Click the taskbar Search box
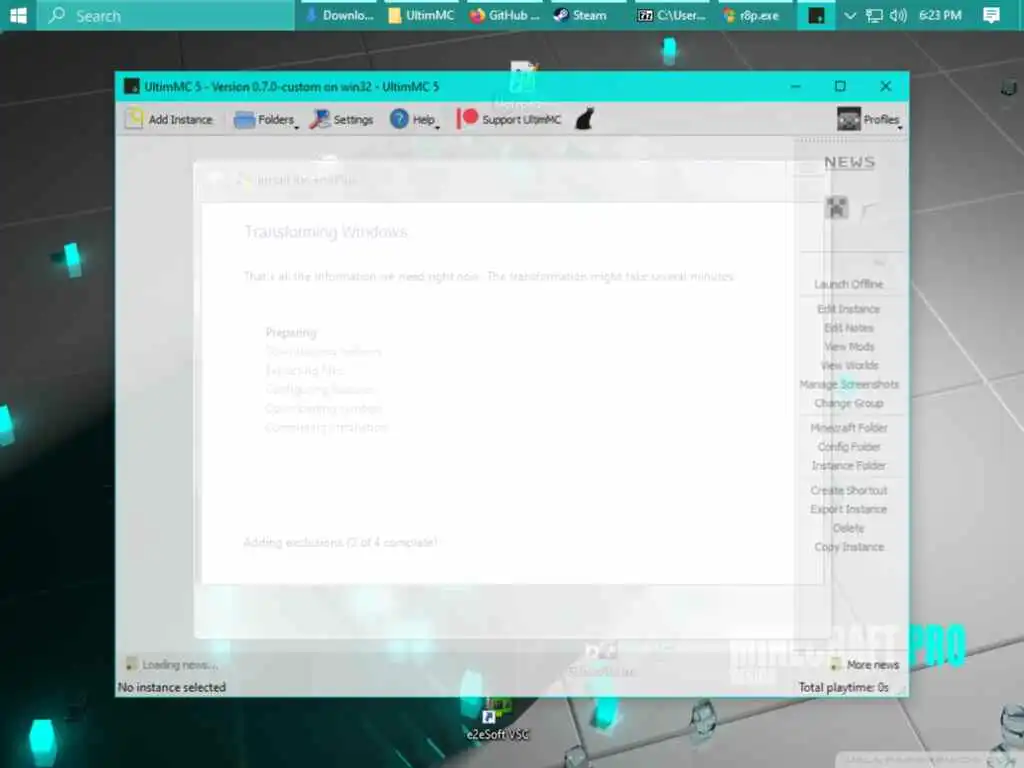This screenshot has width=1024, height=768. tap(166, 15)
